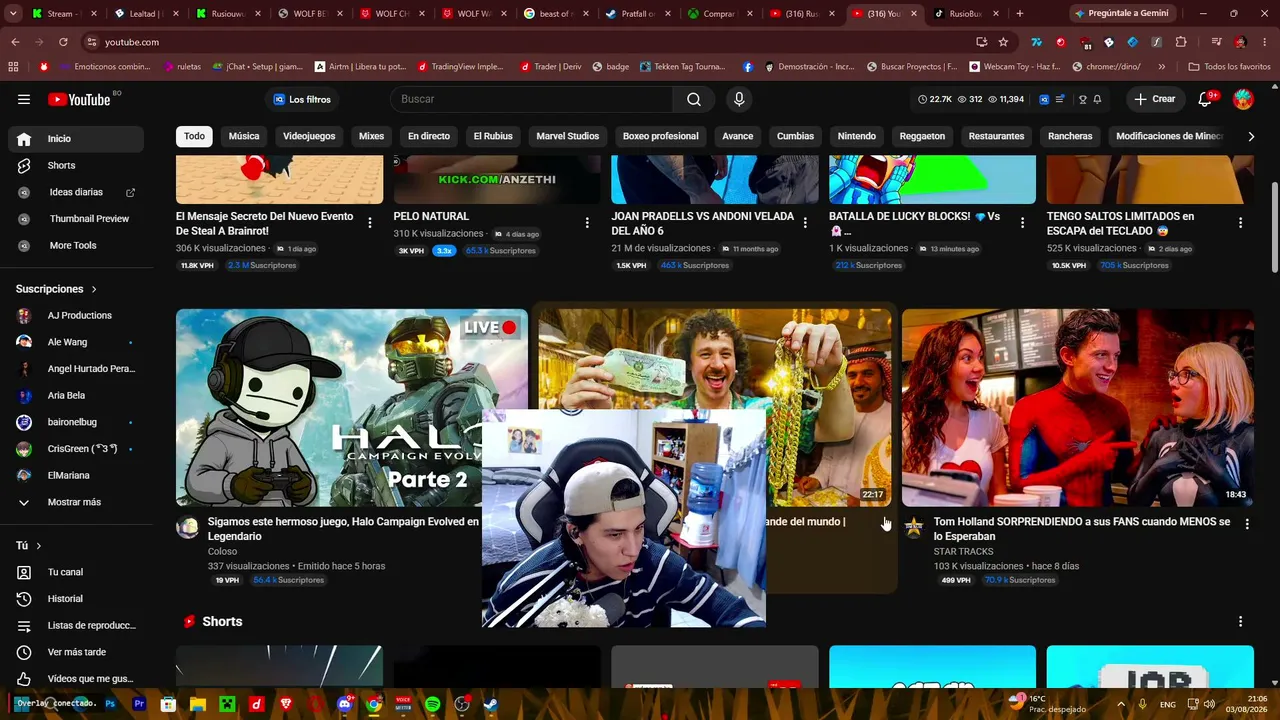Screen dimensions: 1280x720
Task: Open the Coloso channel link
Action: [x=222, y=551]
